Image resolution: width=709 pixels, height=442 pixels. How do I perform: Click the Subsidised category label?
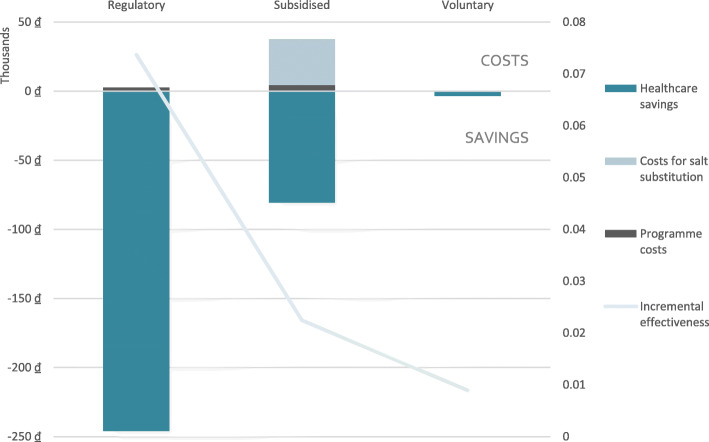(x=302, y=6)
